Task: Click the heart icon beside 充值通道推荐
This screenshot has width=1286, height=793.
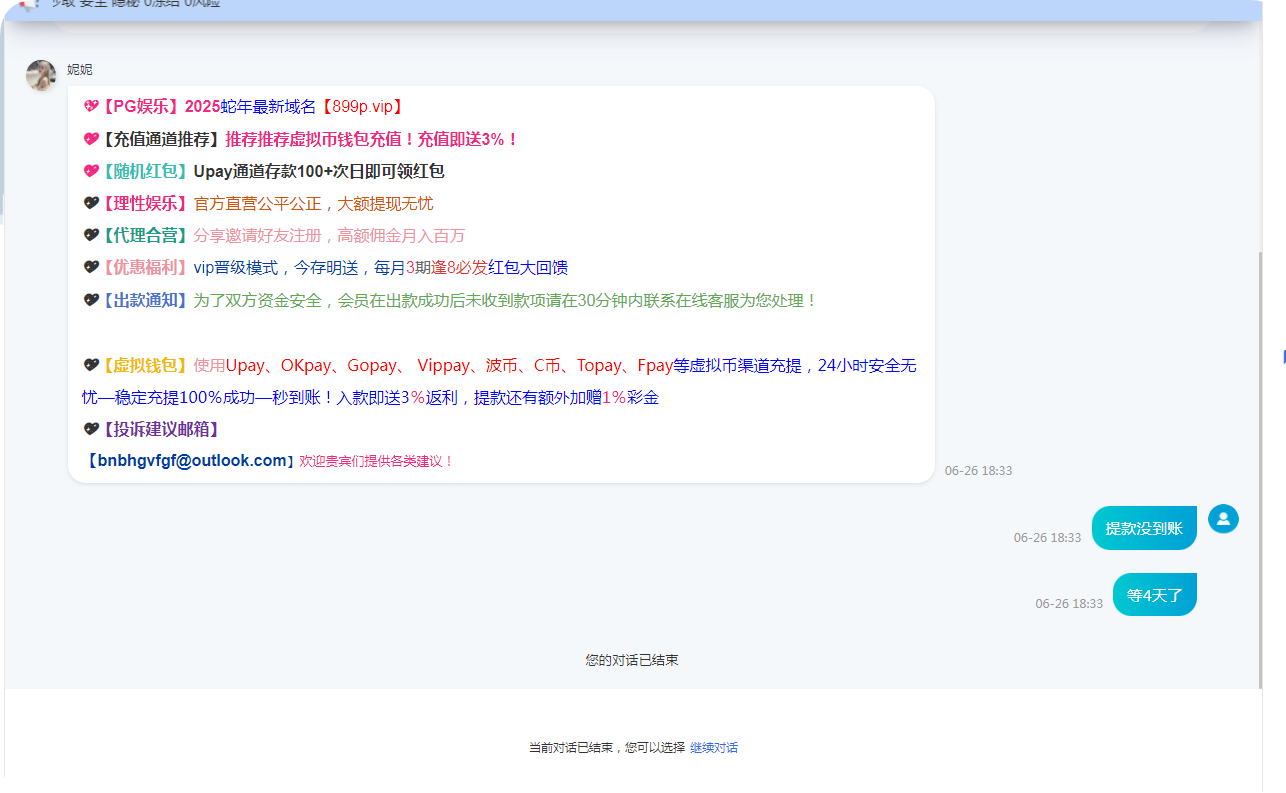Action: point(91,140)
